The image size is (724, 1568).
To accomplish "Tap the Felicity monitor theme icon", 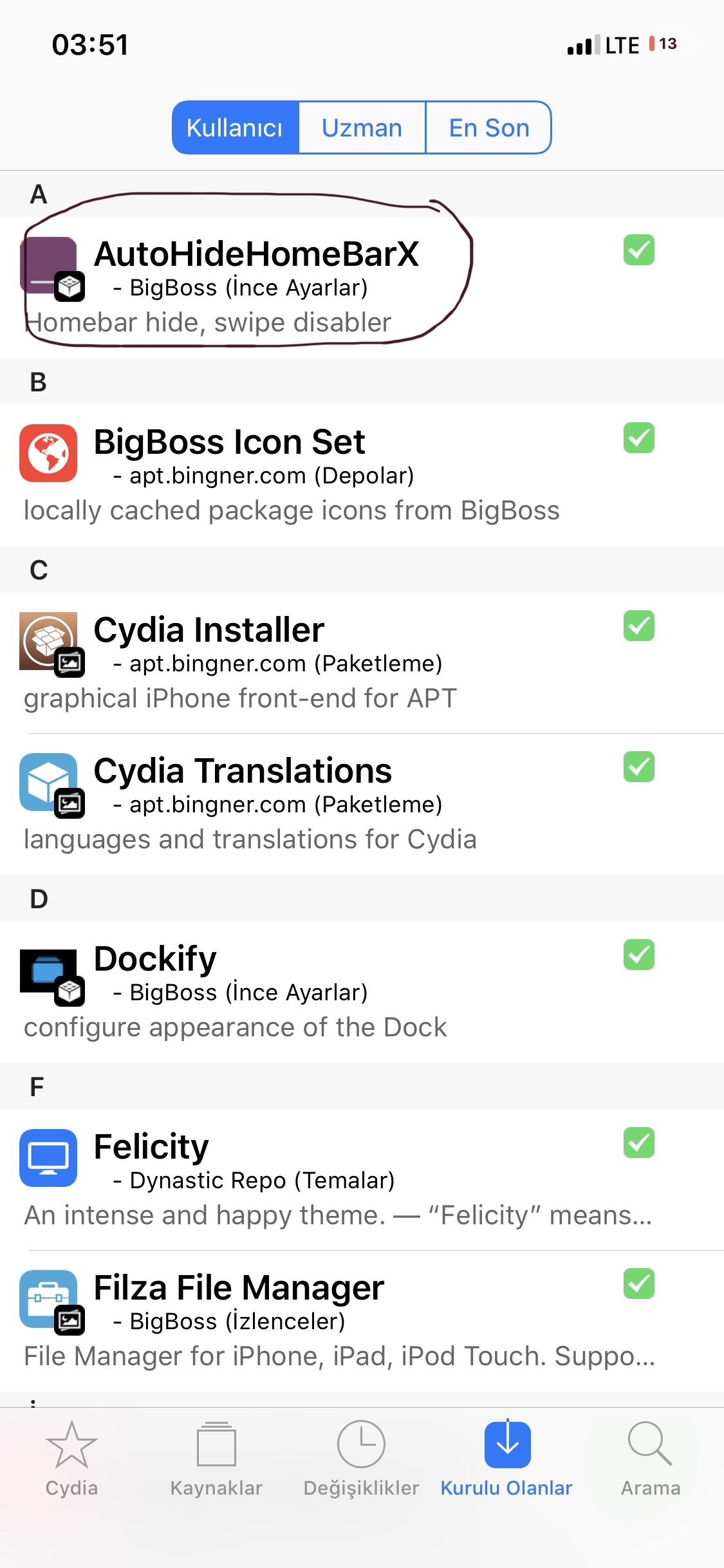I will [x=48, y=1157].
